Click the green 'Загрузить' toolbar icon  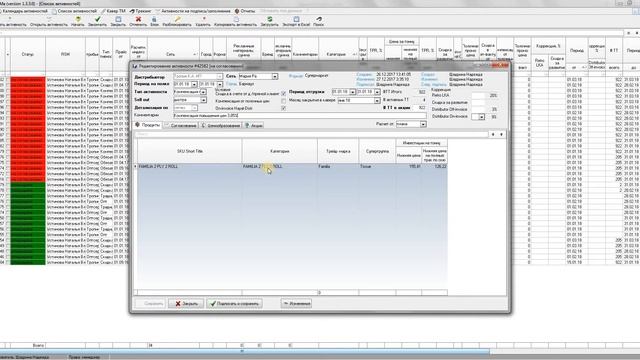[x=269, y=21]
